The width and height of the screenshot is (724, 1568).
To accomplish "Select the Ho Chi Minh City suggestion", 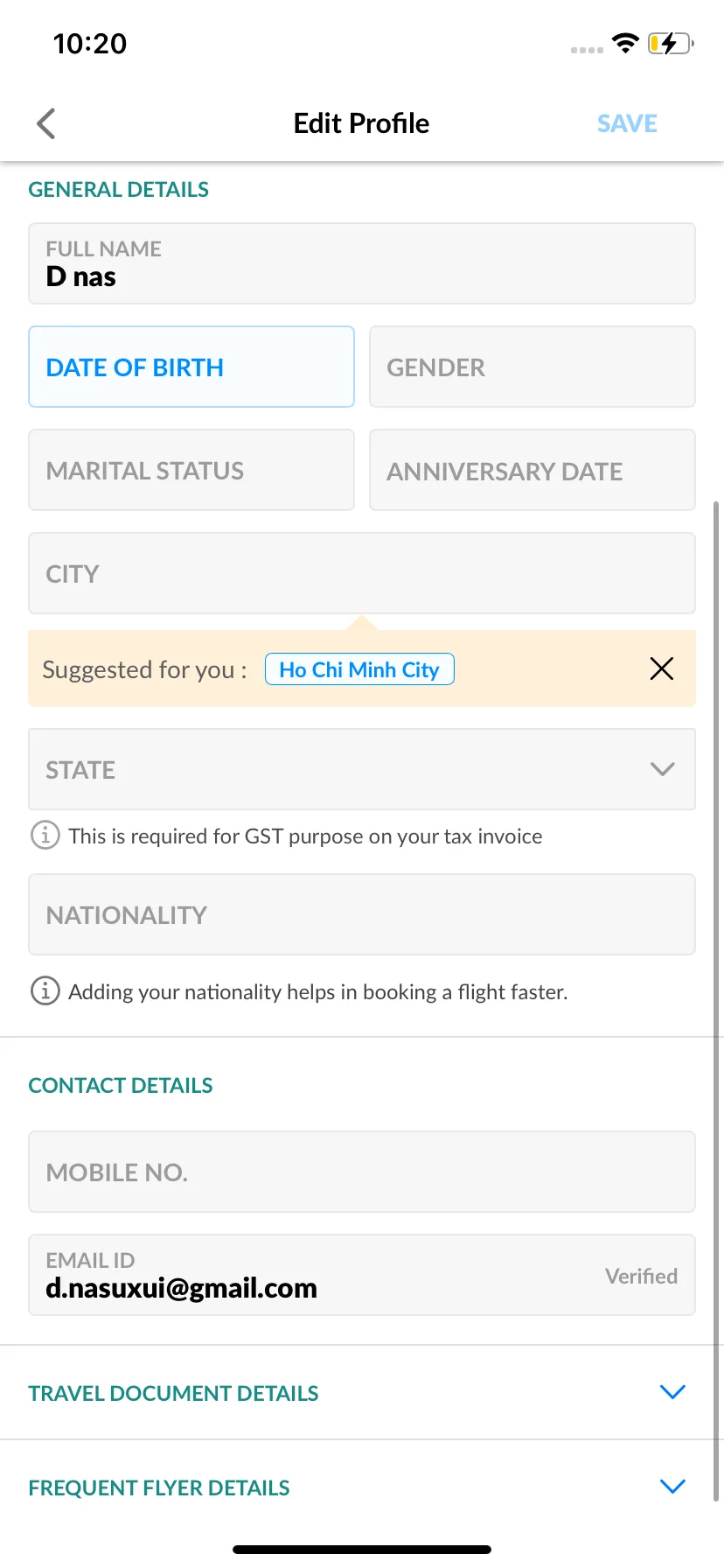I will (359, 669).
